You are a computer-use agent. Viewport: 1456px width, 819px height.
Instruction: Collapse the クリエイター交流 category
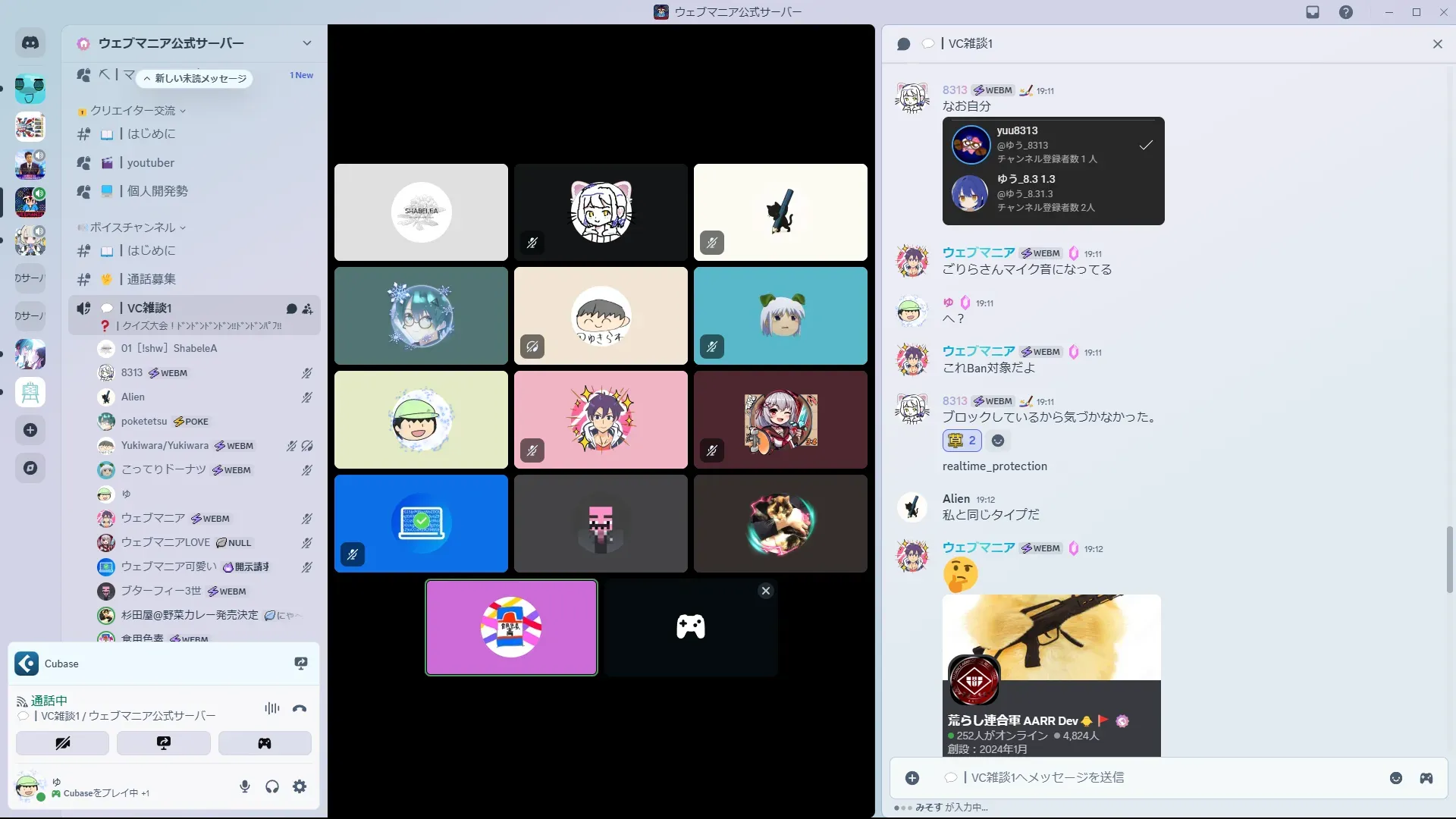tap(133, 111)
